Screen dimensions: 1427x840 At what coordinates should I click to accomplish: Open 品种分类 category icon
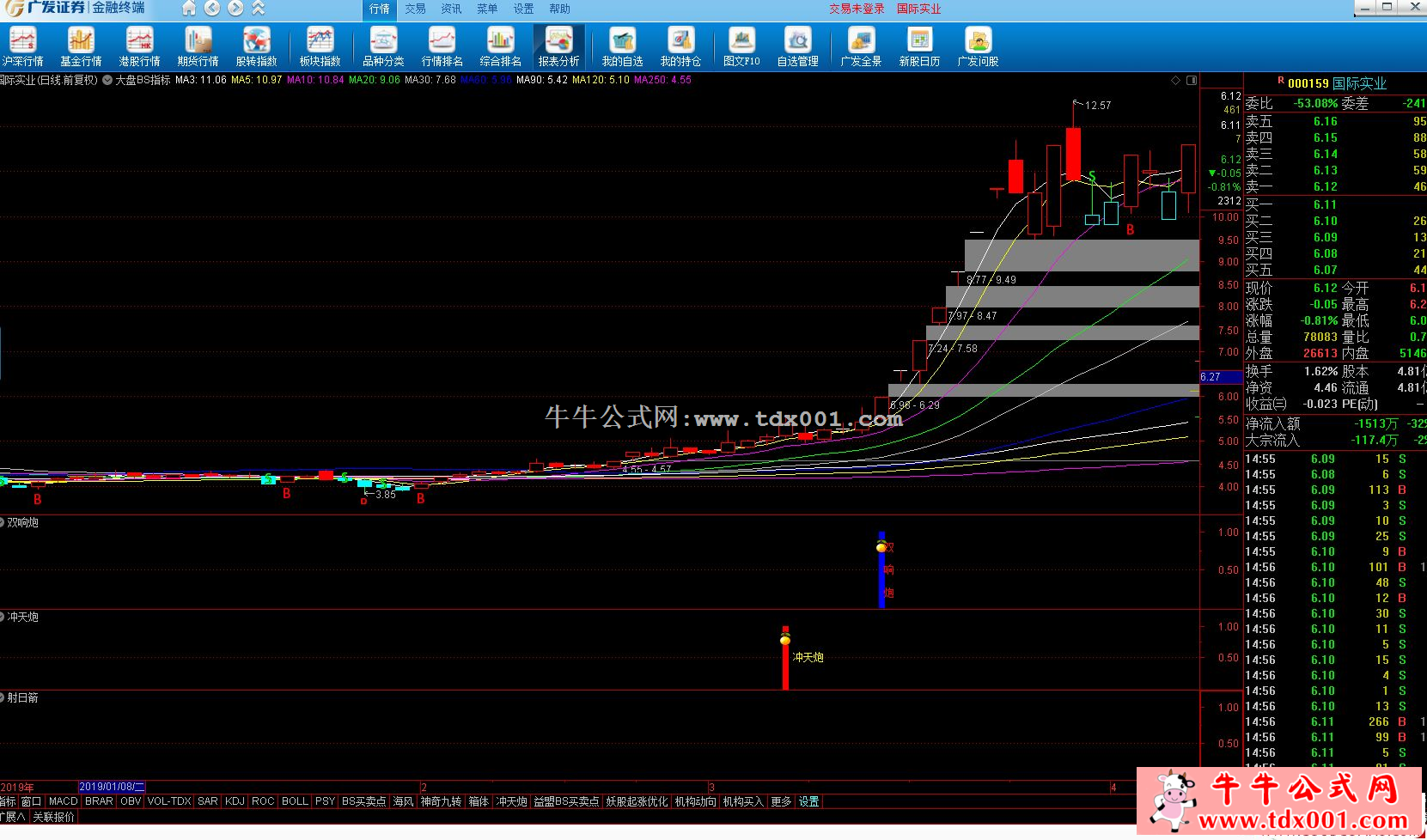383,47
